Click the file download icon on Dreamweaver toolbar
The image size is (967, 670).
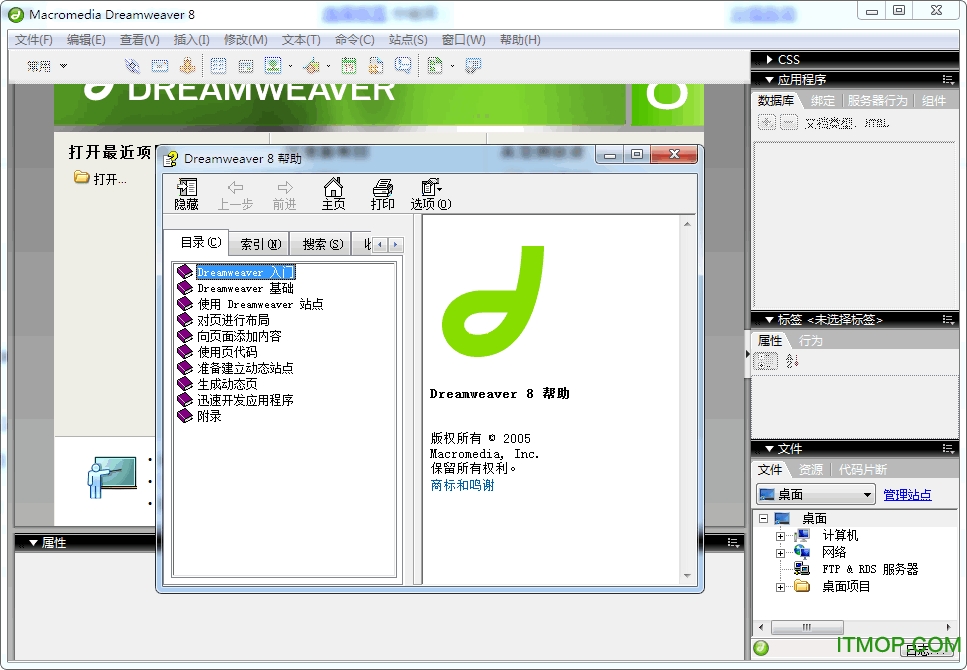189,65
